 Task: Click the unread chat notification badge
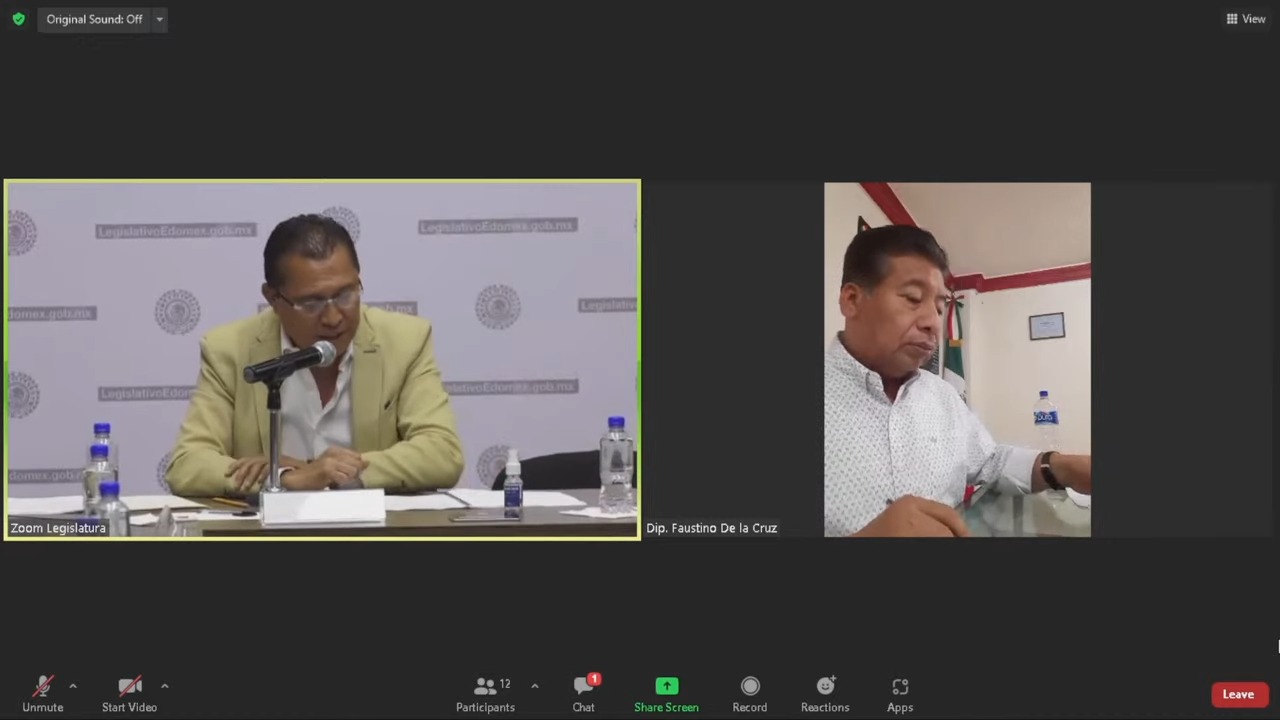tap(594, 679)
